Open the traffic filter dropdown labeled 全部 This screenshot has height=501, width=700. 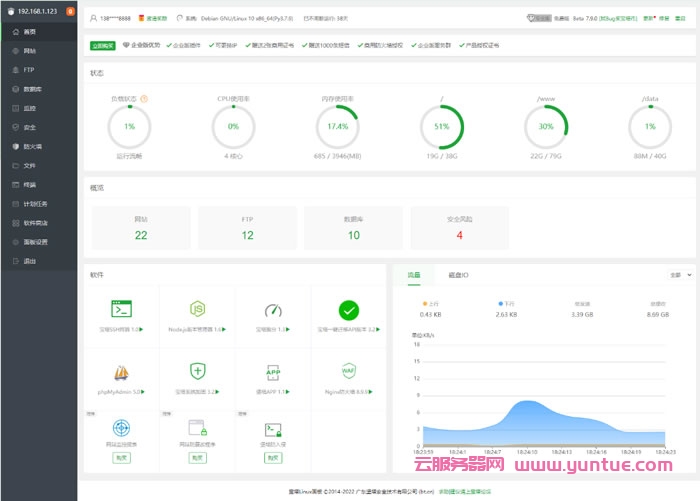point(681,274)
